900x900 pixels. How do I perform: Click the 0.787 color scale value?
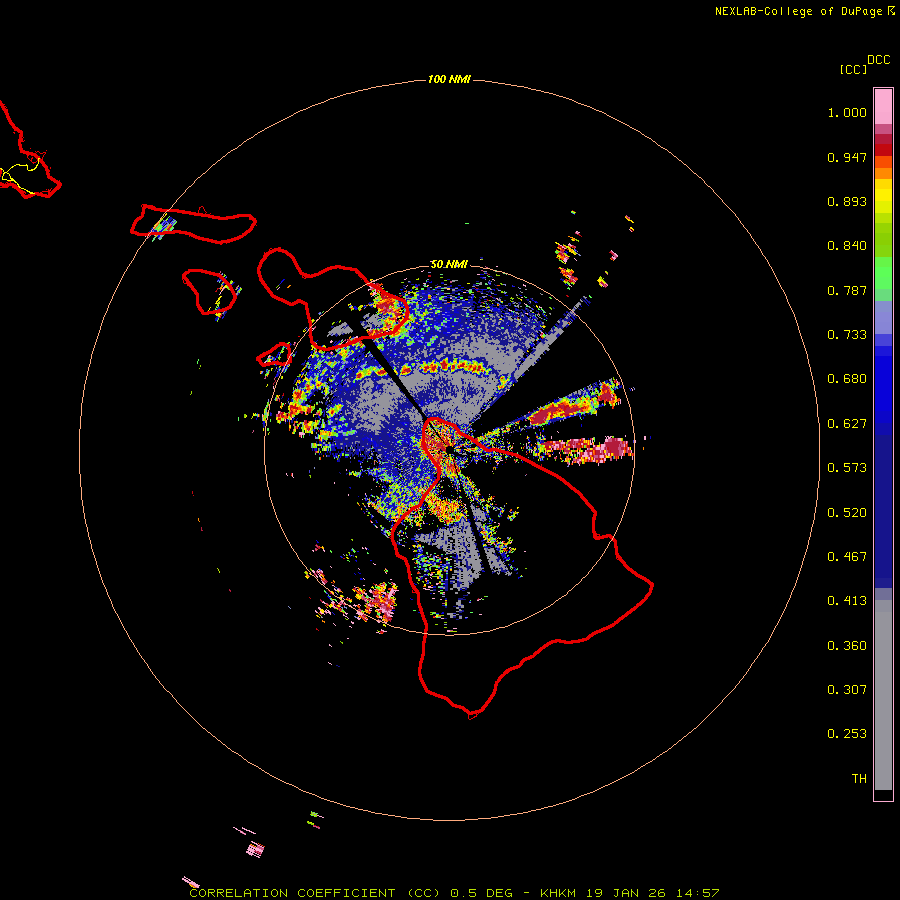click(x=847, y=290)
